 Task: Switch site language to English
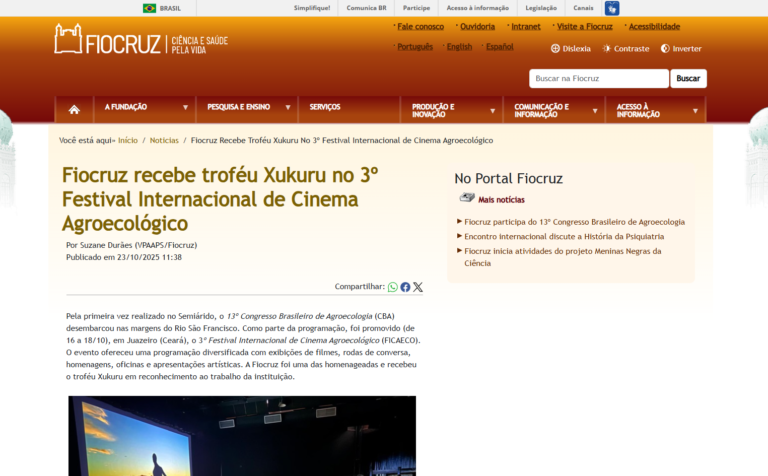pos(459,47)
